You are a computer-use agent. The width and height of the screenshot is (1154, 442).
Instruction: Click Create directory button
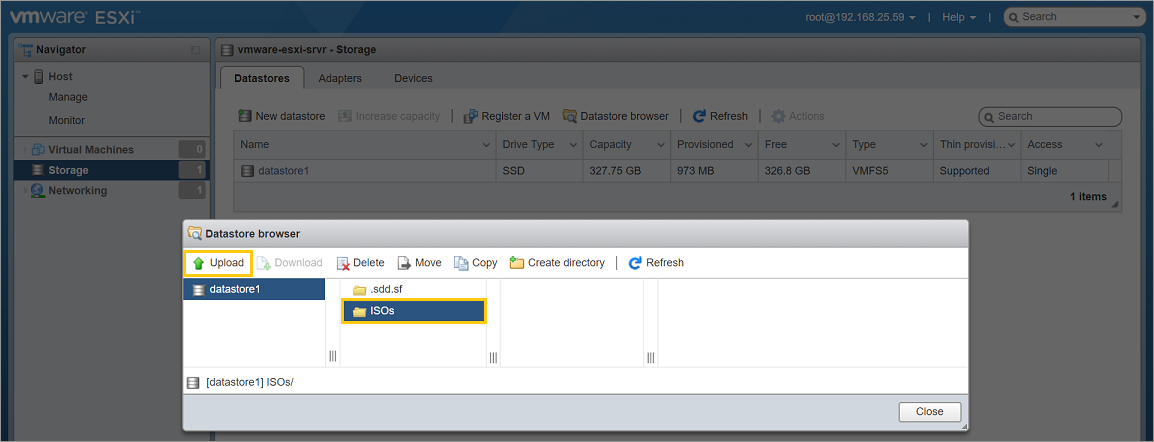tap(557, 263)
